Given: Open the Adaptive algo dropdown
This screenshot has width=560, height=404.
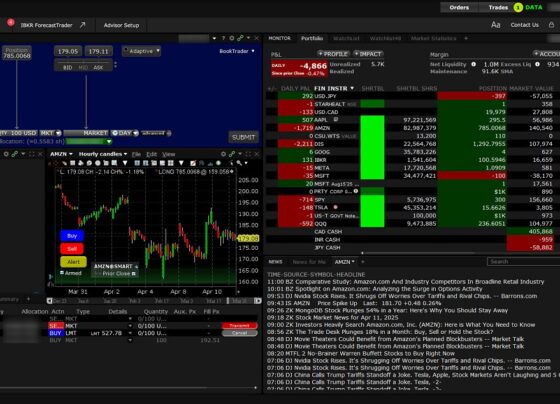Looking at the screenshot, I should [141, 51].
